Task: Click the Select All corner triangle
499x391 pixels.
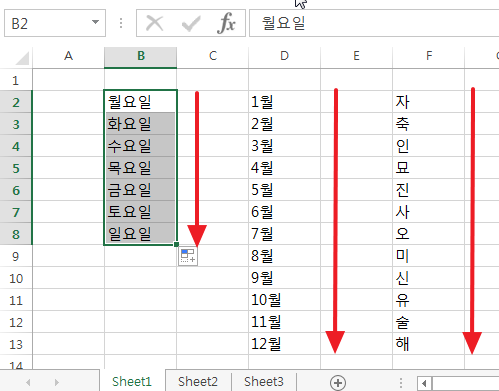Action: point(22,58)
